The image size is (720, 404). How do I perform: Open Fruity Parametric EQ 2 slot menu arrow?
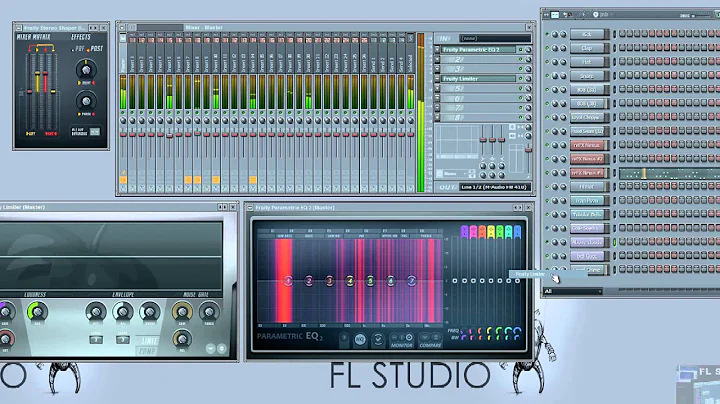tap(438, 50)
